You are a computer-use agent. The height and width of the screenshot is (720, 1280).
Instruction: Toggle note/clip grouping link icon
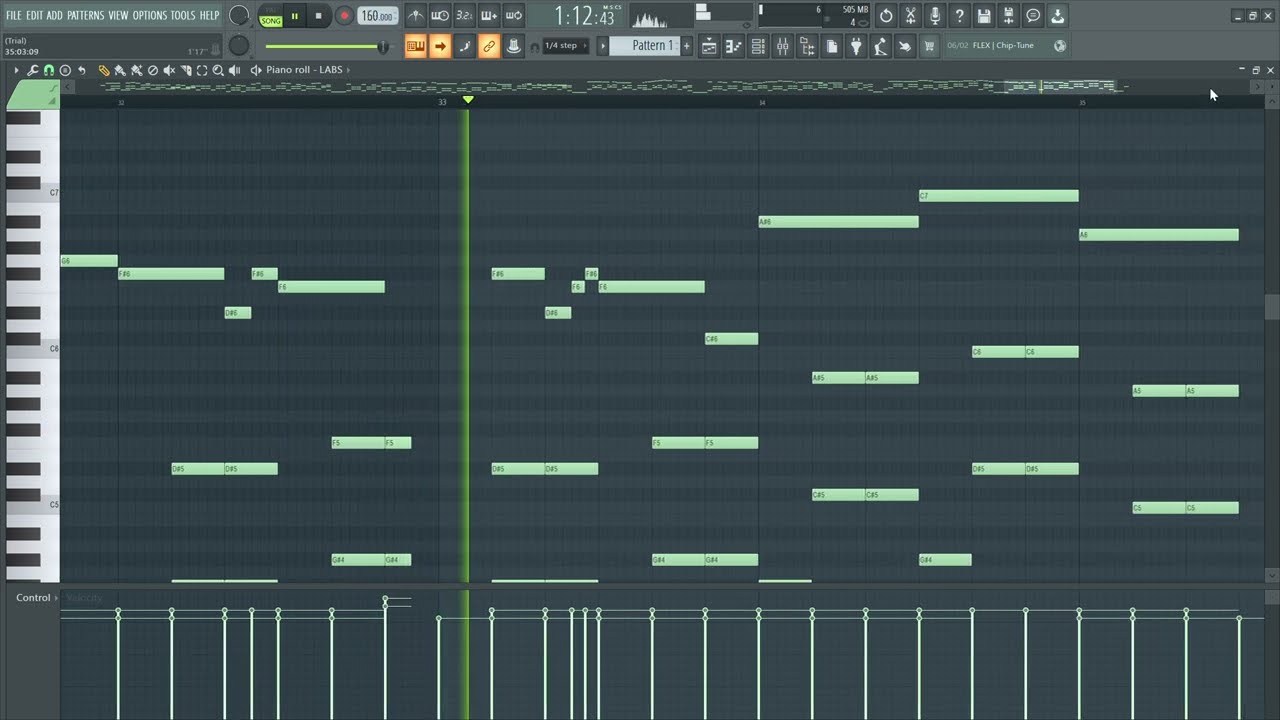pos(489,46)
